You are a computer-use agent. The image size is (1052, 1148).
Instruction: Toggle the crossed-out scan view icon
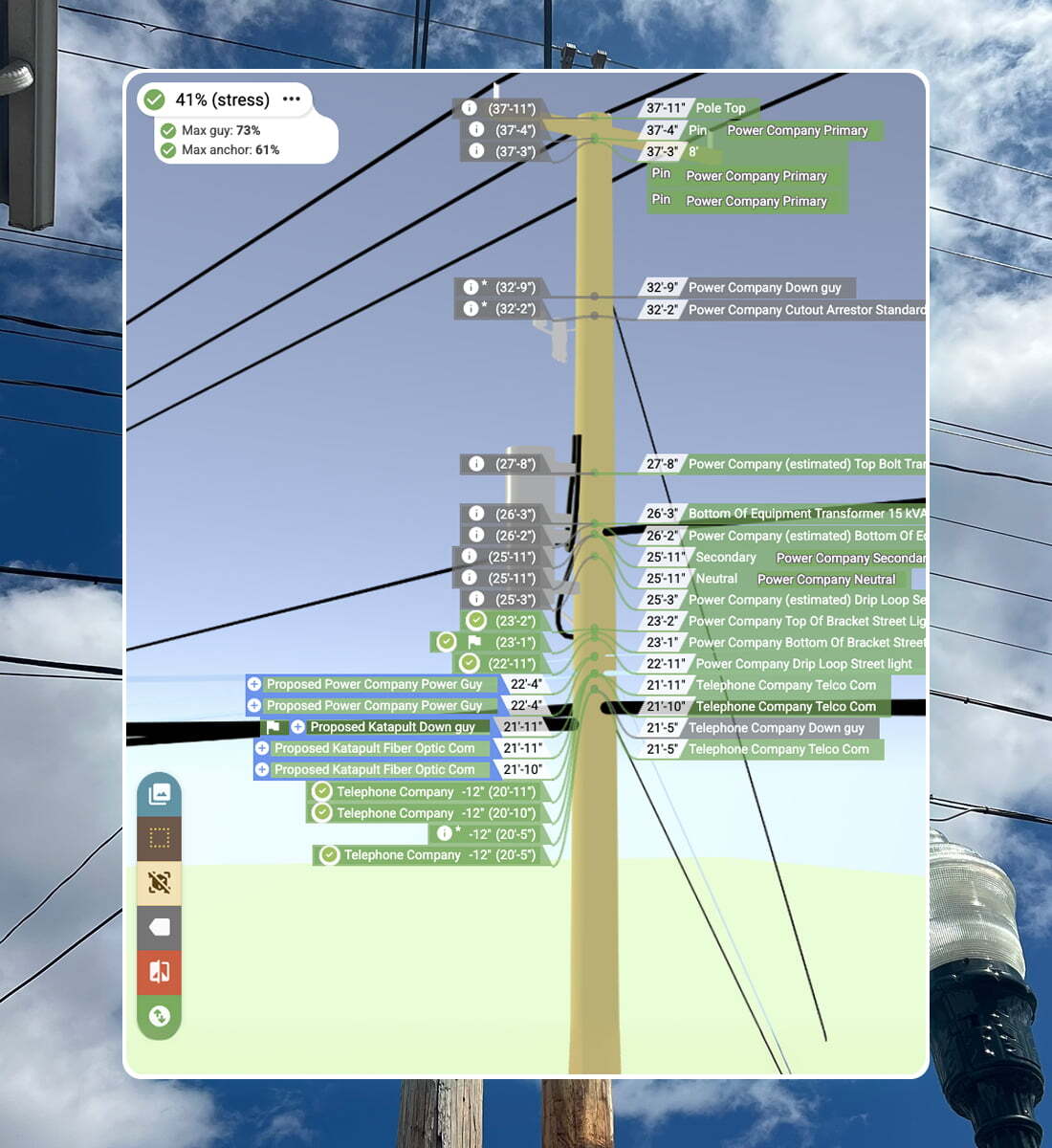point(159,882)
